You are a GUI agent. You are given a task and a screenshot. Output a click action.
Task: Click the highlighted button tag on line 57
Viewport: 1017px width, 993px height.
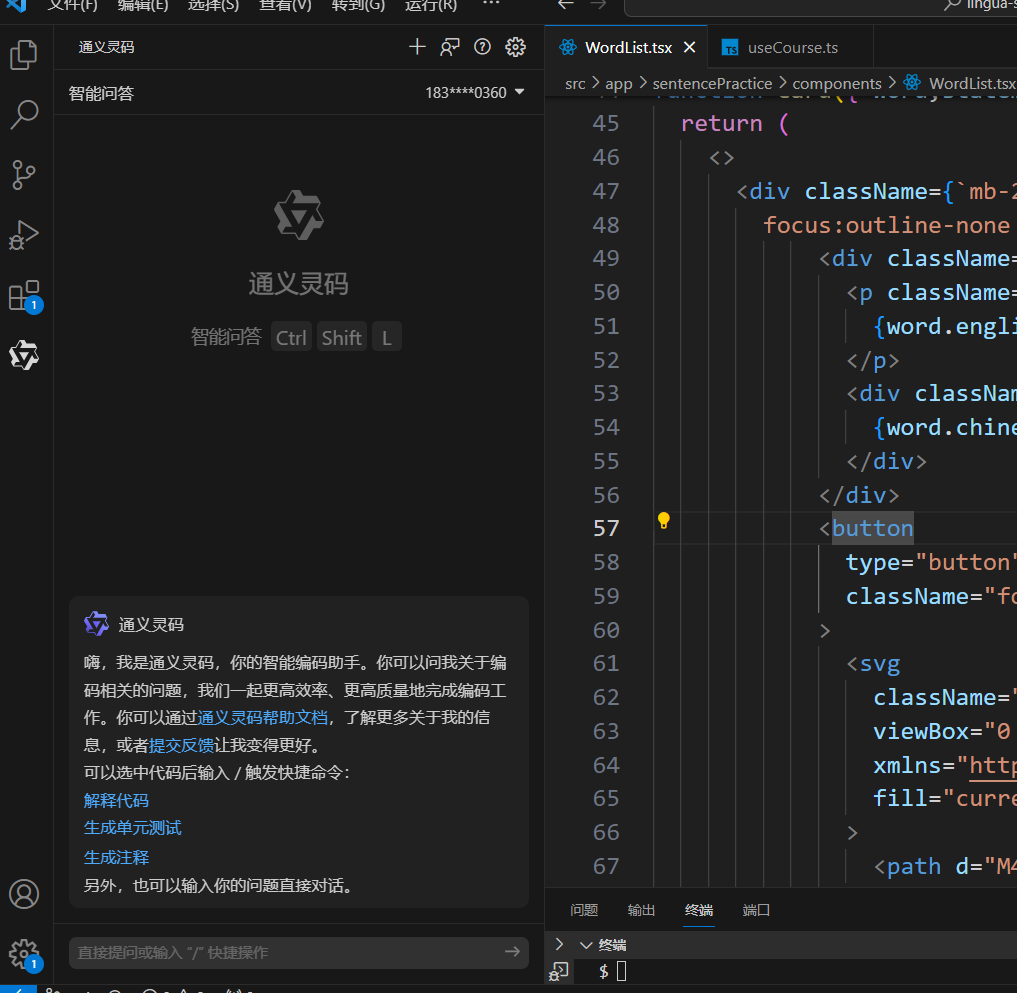872,528
